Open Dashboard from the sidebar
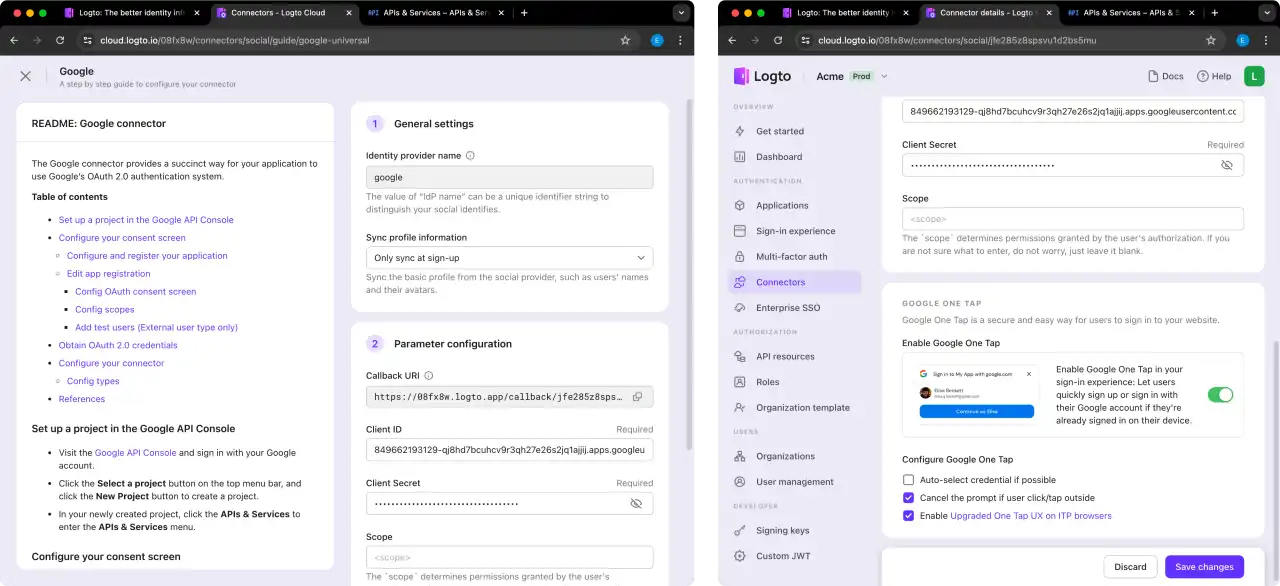1280x586 pixels. pyautogui.click(x=778, y=156)
